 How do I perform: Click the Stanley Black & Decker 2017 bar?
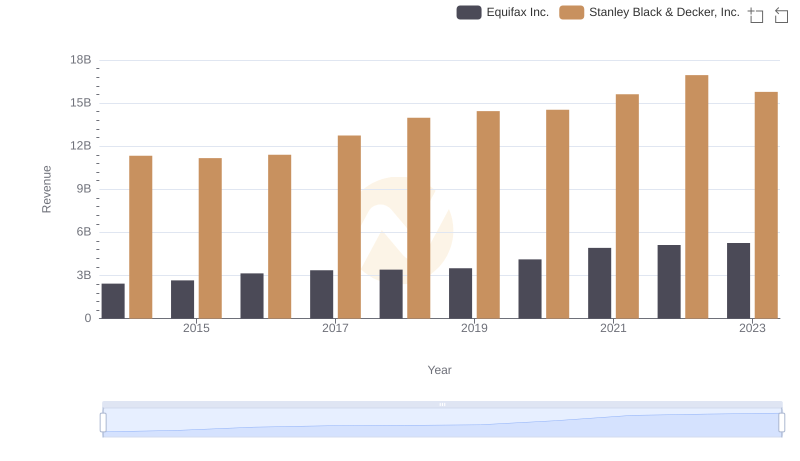click(349, 227)
